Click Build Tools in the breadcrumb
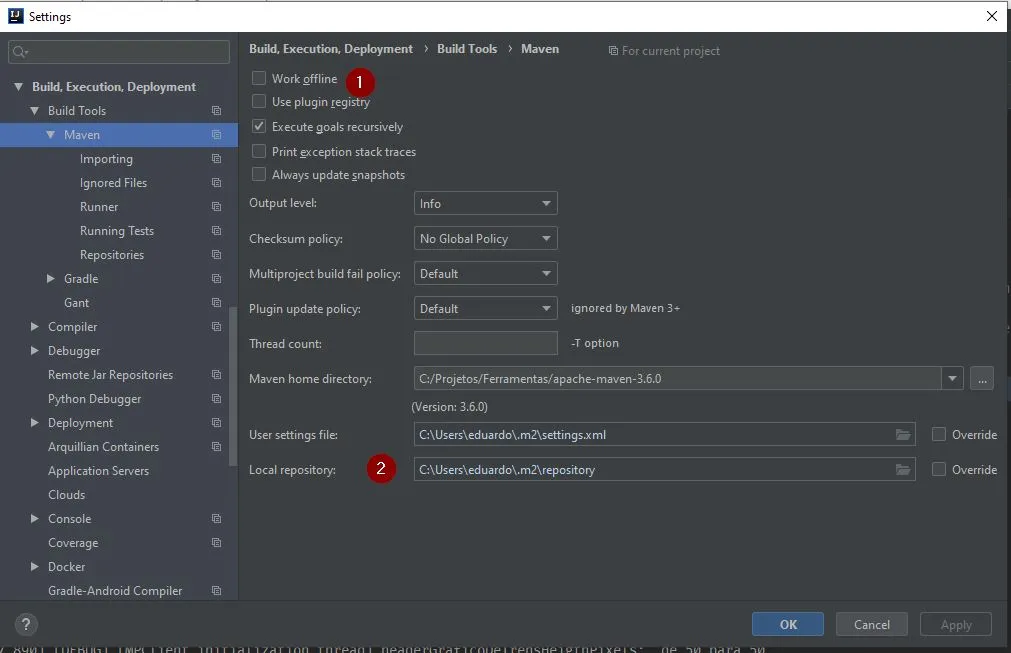The width and height of the screenshot is (1011, 653). pos(467,49)
